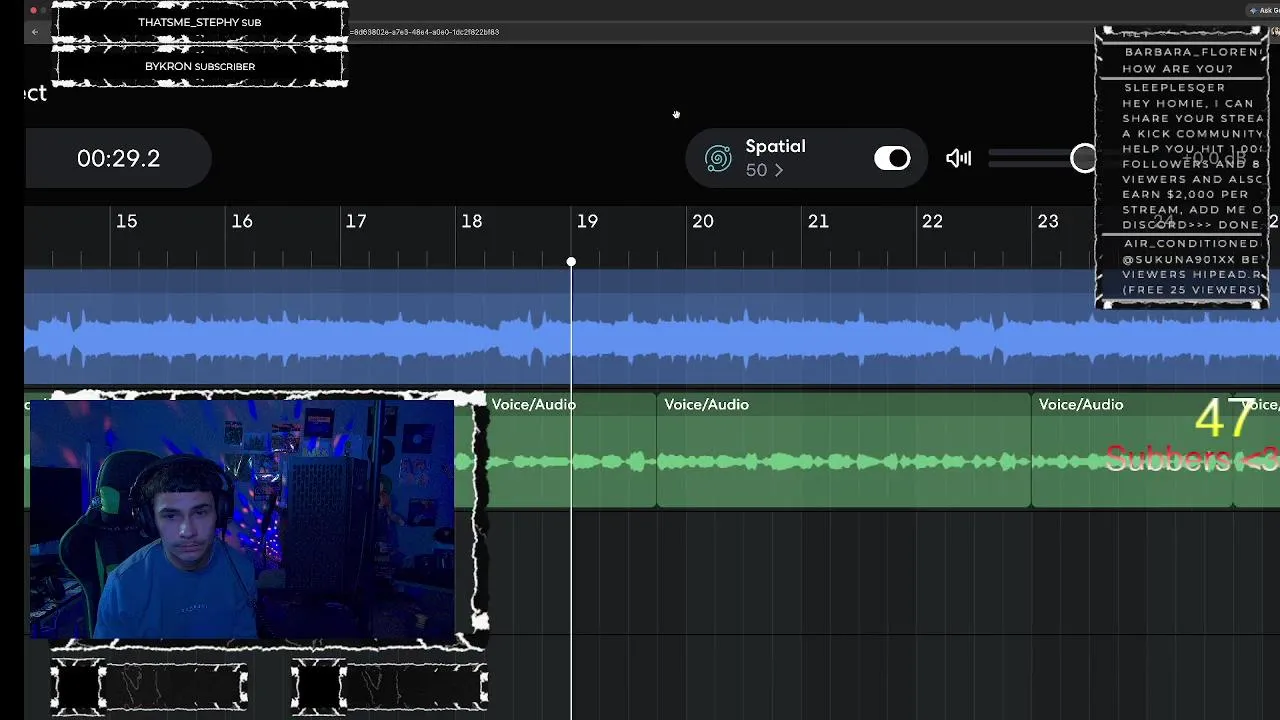Select the blue music waveform track
1280x720 pixels.
pyautogui.click(x=652, y=328)
